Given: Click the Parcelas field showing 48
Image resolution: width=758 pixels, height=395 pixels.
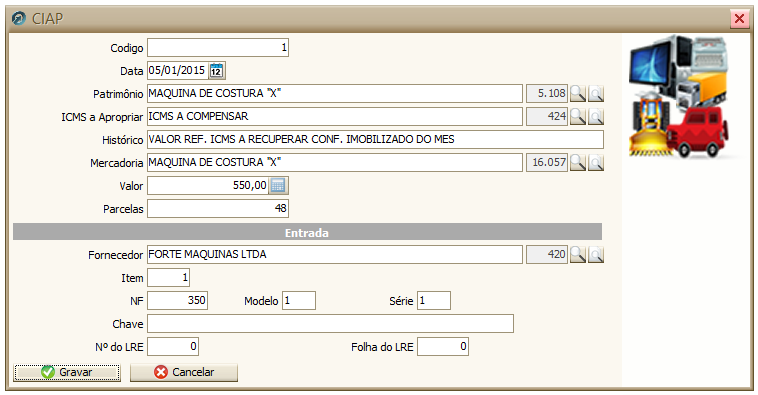Looking at the screenshot, I should [x=218, y=208].
